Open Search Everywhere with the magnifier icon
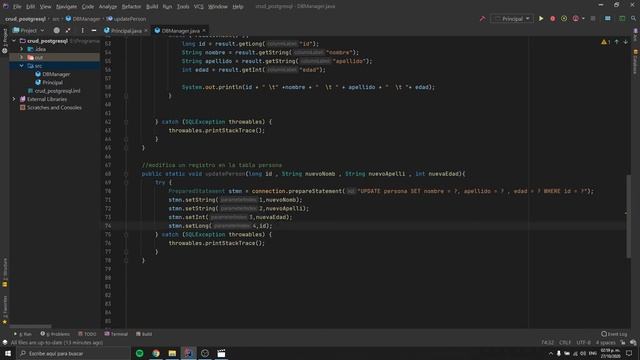The height and width of the screenshot is (360, 640). [x=633, y=19]
